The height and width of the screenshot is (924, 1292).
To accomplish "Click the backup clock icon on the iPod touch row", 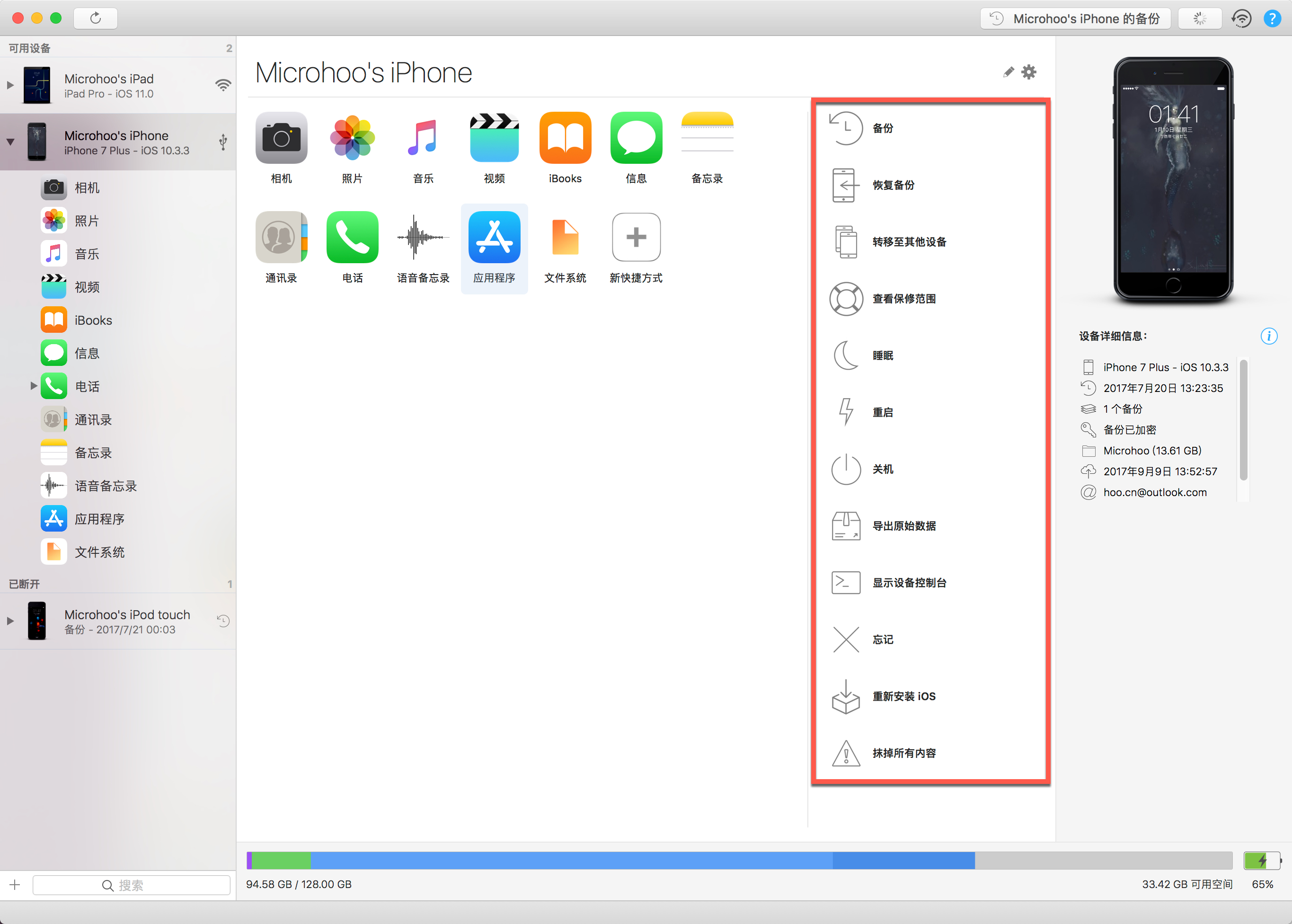I will click(223, 621).
